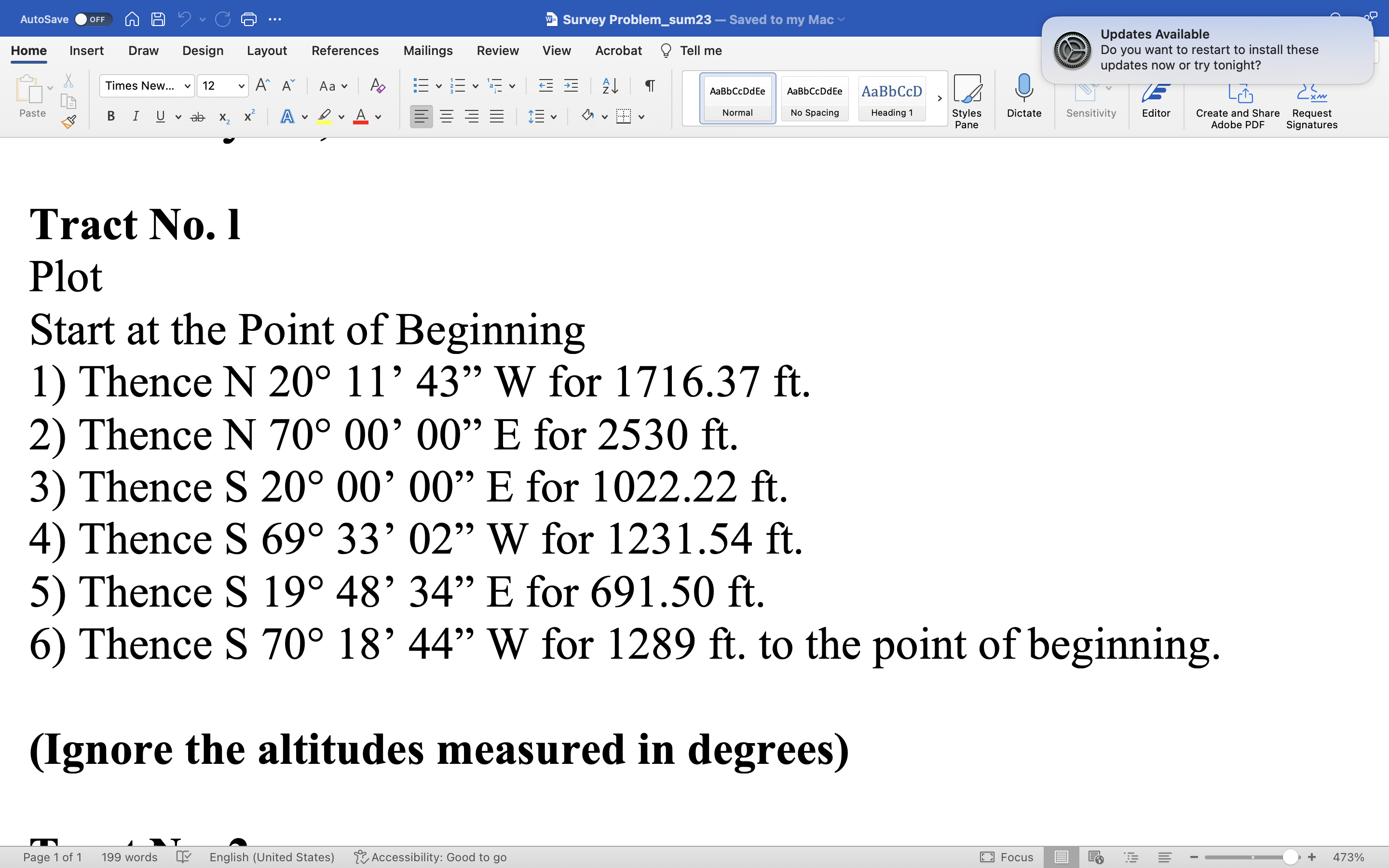
Task: Click the Print icon in title bar
Action: 248,19
